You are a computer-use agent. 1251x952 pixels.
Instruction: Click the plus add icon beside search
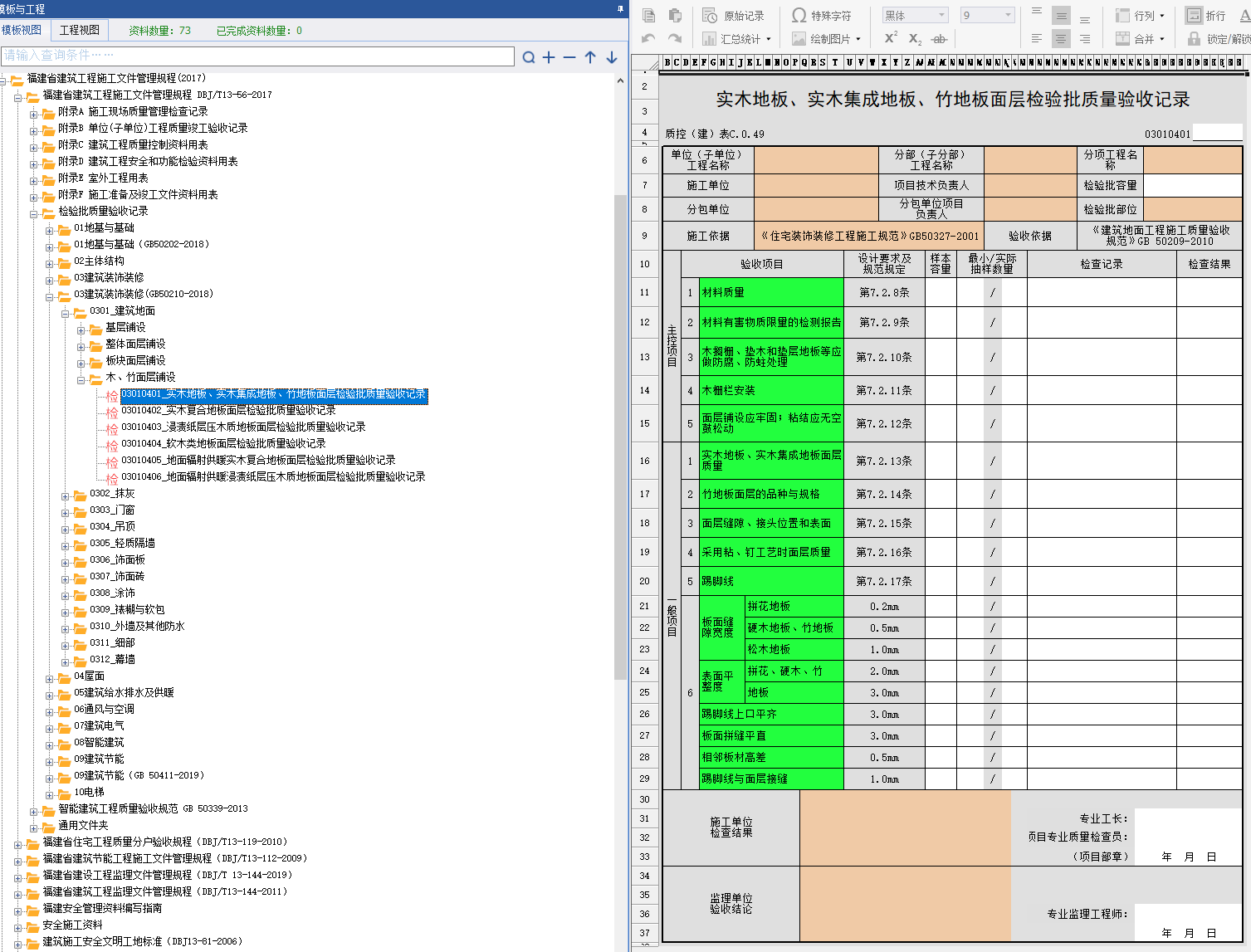[x=549, y=57]
